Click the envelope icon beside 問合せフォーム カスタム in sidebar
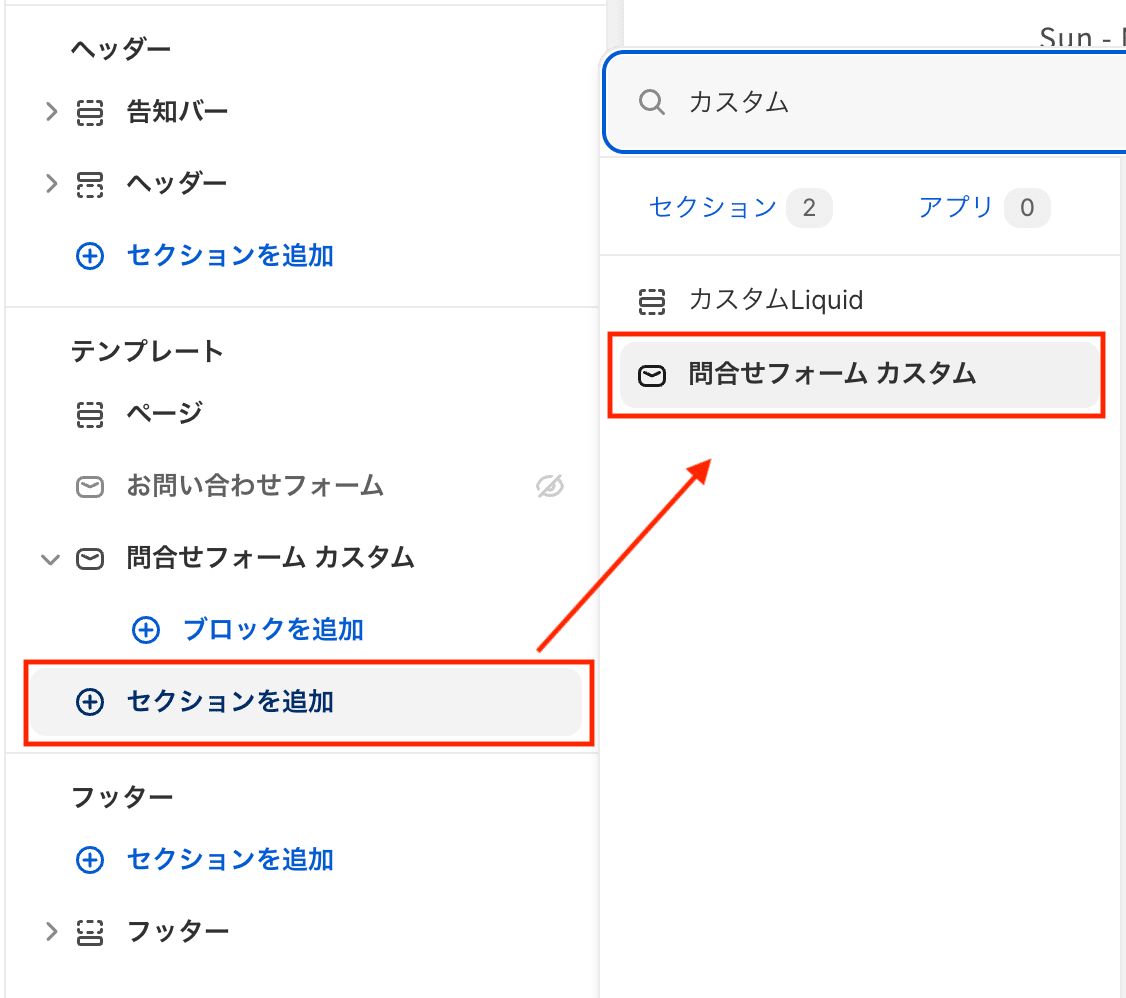The height and width of the screenshot is (998, 1126). pos(91,559)
